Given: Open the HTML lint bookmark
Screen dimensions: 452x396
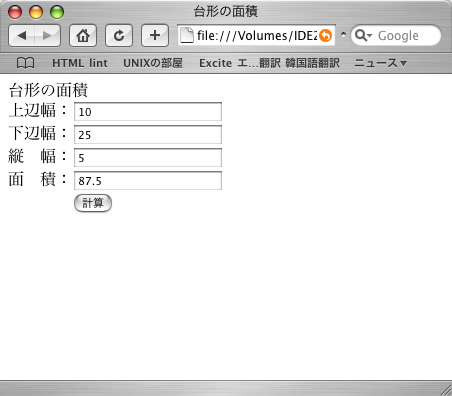Looking at the screenshot, I should (80, 63).
